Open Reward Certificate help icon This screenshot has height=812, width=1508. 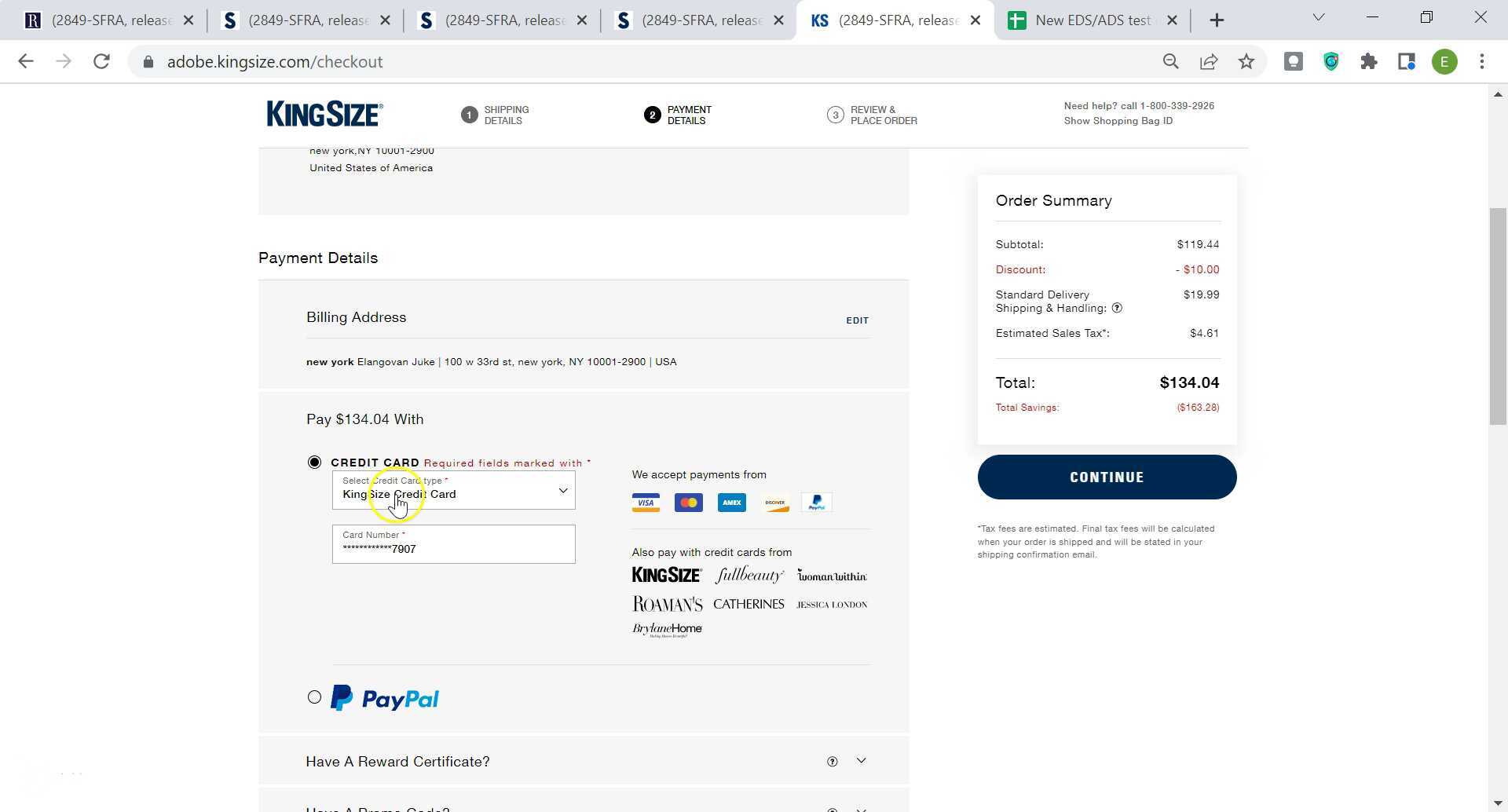coord(833,762)
